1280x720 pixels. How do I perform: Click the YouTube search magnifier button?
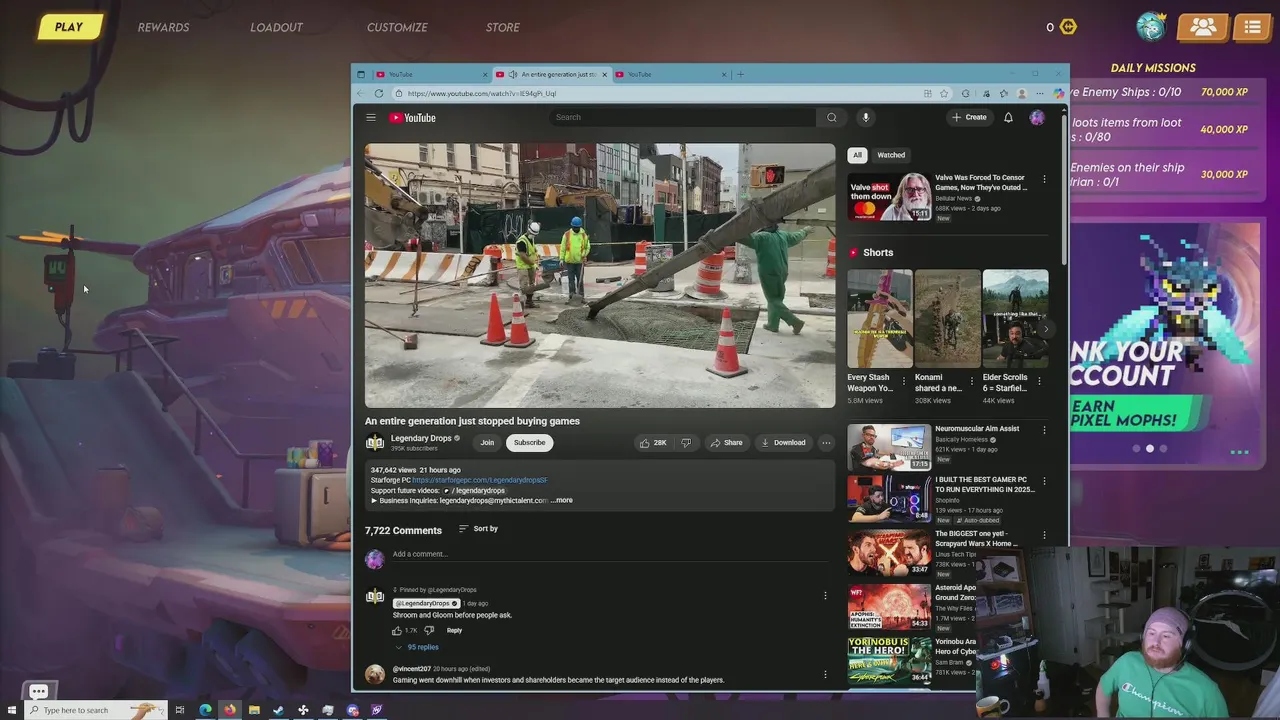[x=831, y=117]
